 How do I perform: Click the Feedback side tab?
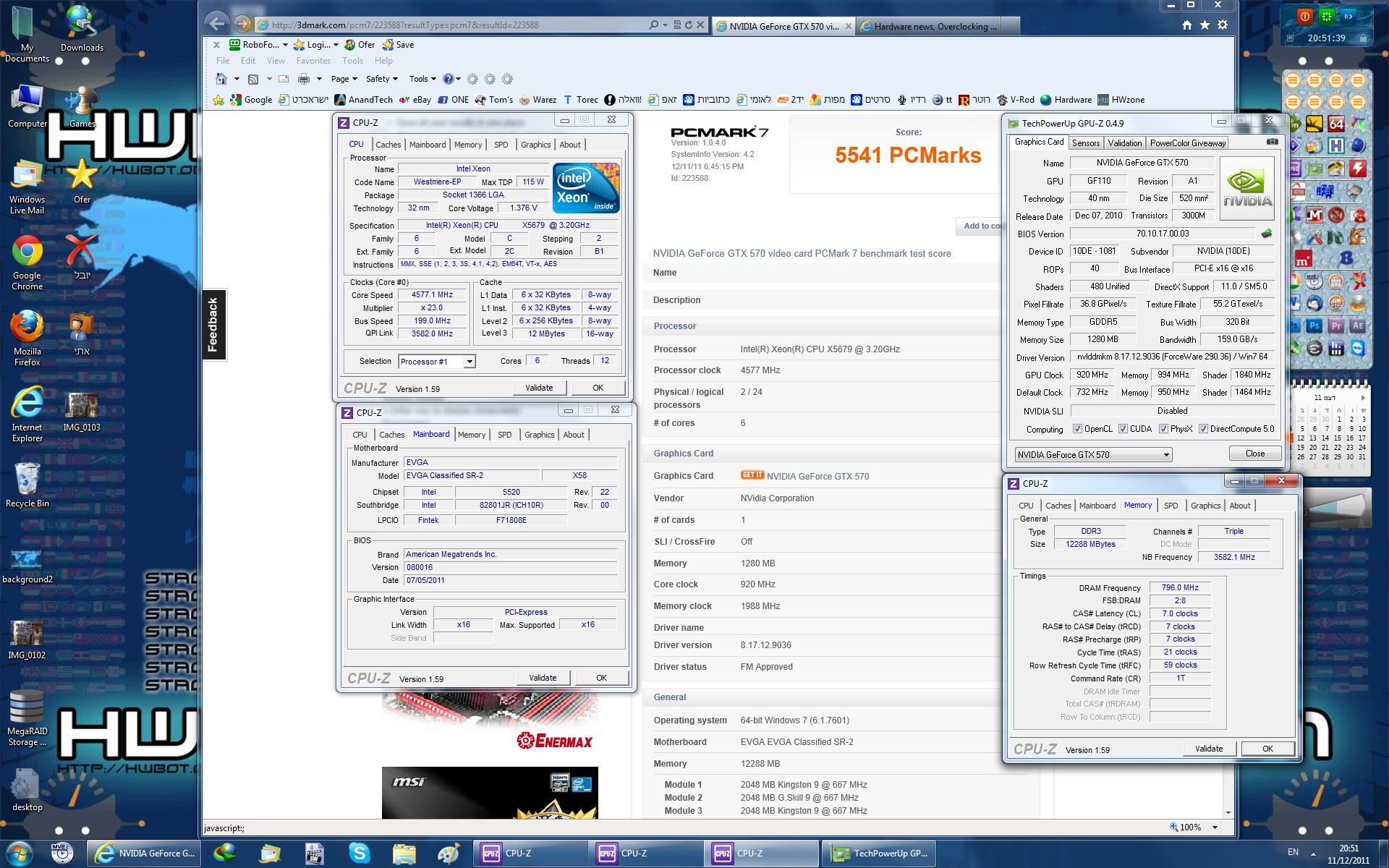(213, 324)
